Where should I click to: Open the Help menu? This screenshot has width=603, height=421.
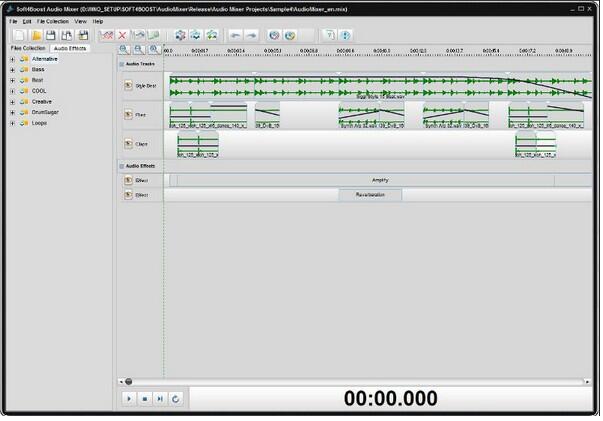tap(98, 22)
